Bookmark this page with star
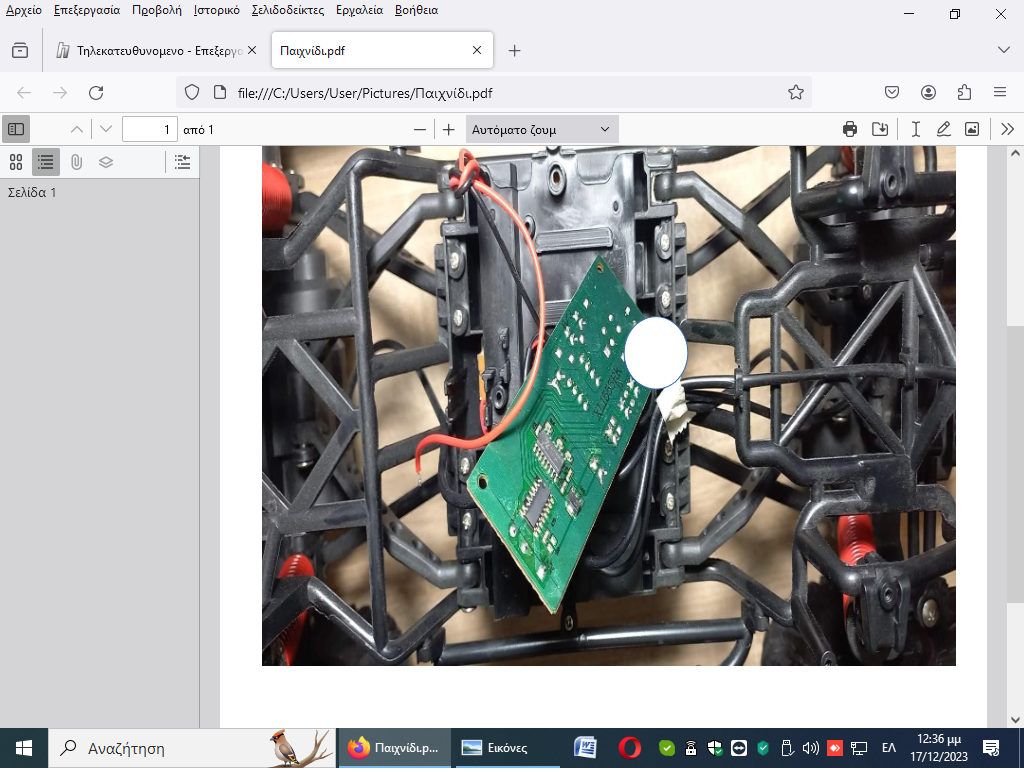The image size is (1024, 772). (x=795, y=93)
